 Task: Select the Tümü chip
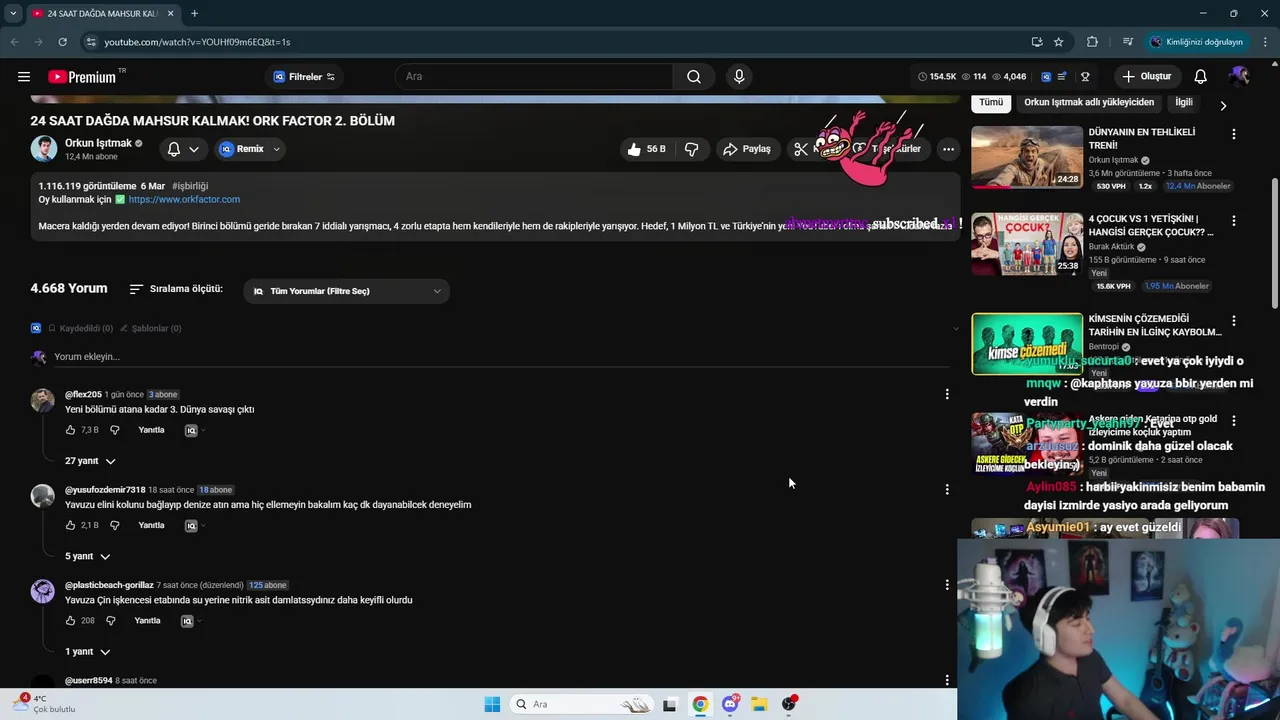[x=991, y=102]
